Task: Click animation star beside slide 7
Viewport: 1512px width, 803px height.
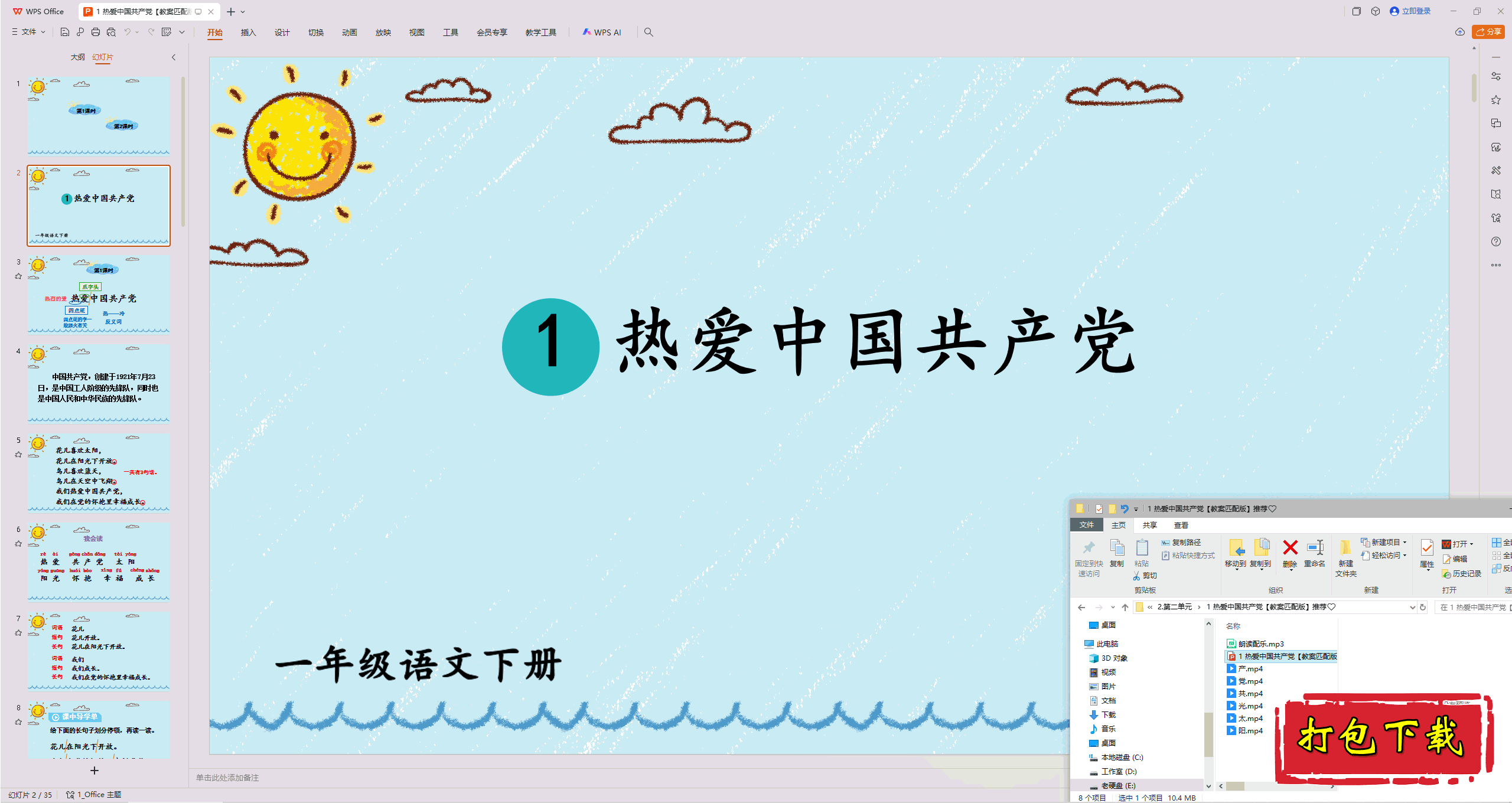Action: coord(18,633)
